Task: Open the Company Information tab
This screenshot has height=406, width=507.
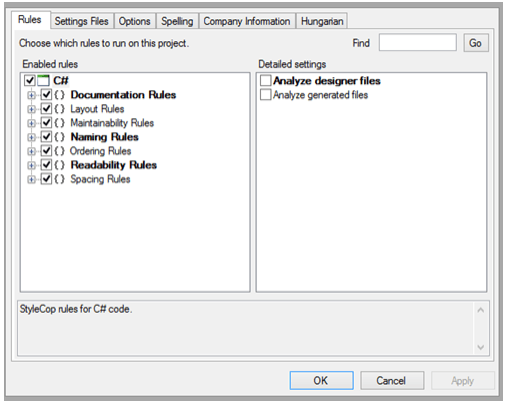Action: tap(247, 21)
